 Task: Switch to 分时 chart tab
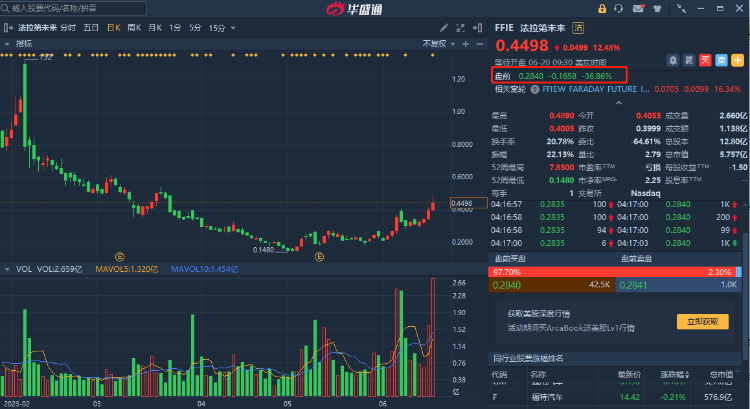coord(68,28)
